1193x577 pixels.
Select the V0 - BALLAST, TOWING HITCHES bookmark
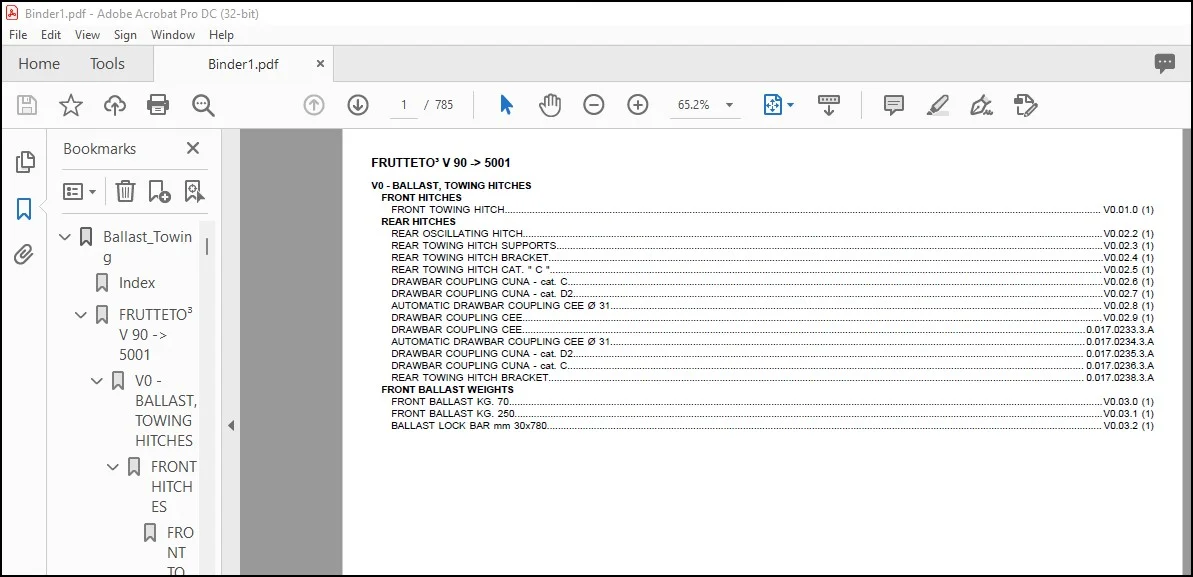click(165, 410)
